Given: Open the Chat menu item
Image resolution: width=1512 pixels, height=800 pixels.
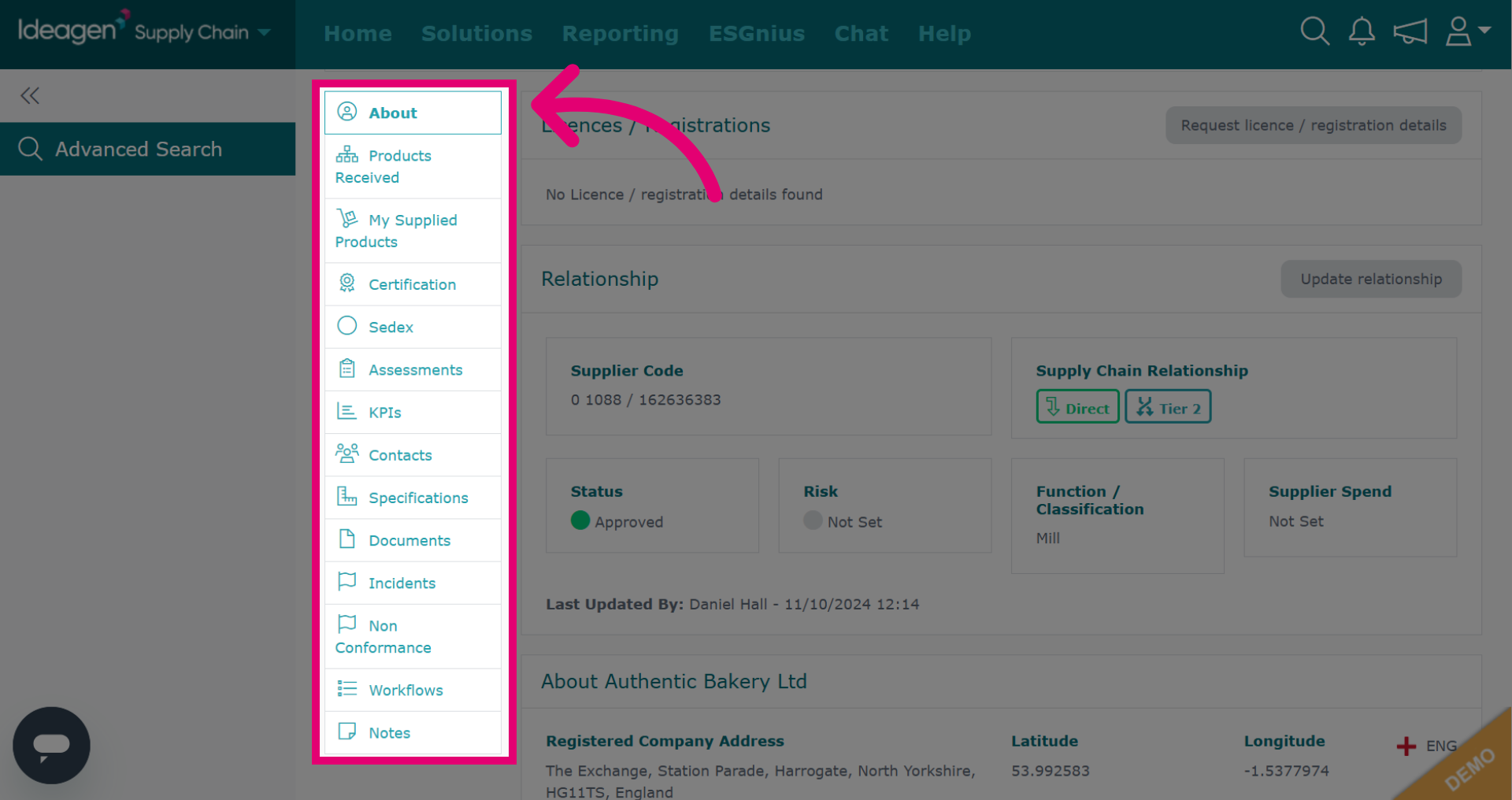Looking at the screenshot, I should click(861, 33).
